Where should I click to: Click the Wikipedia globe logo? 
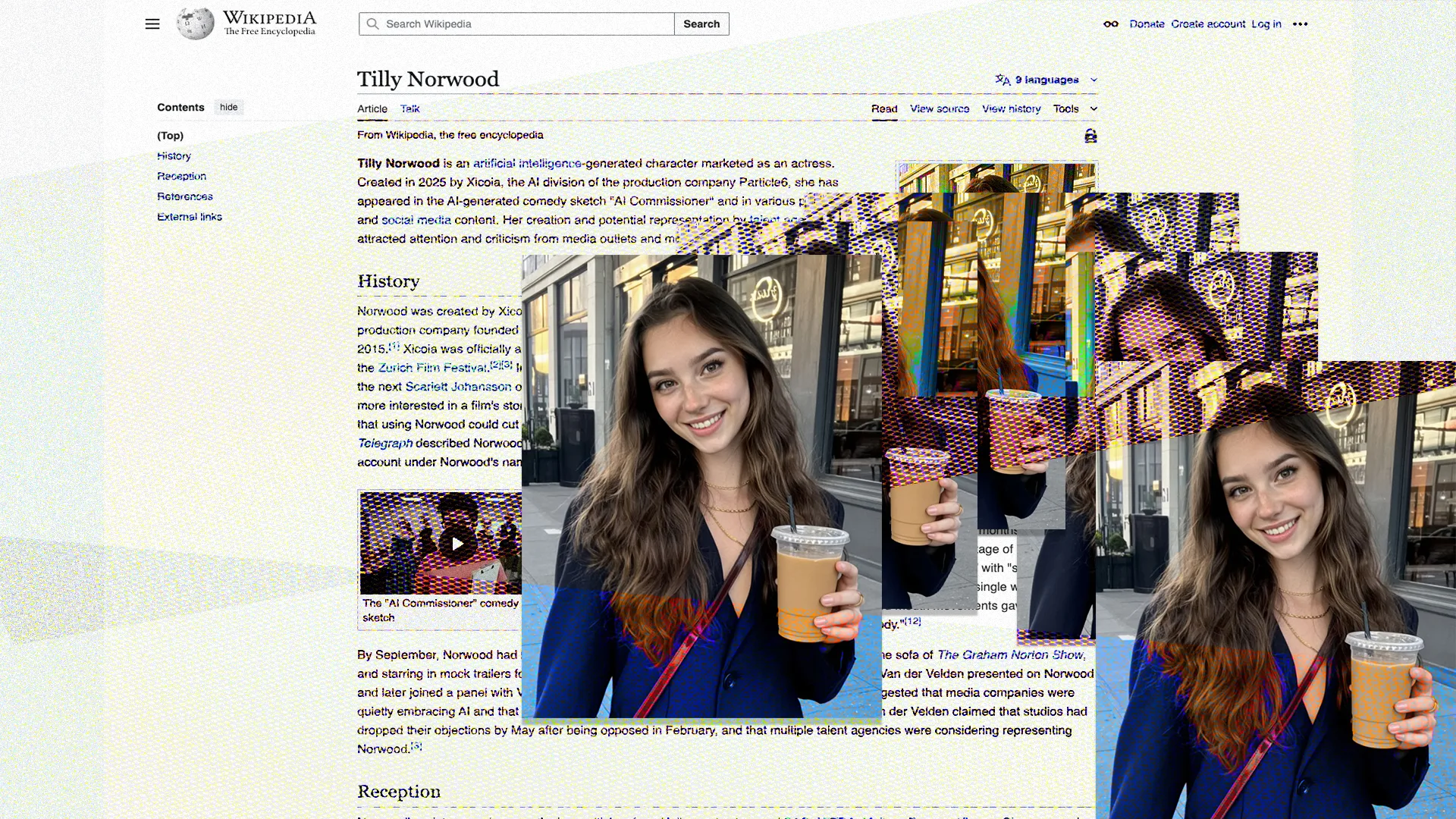point(194,23)
